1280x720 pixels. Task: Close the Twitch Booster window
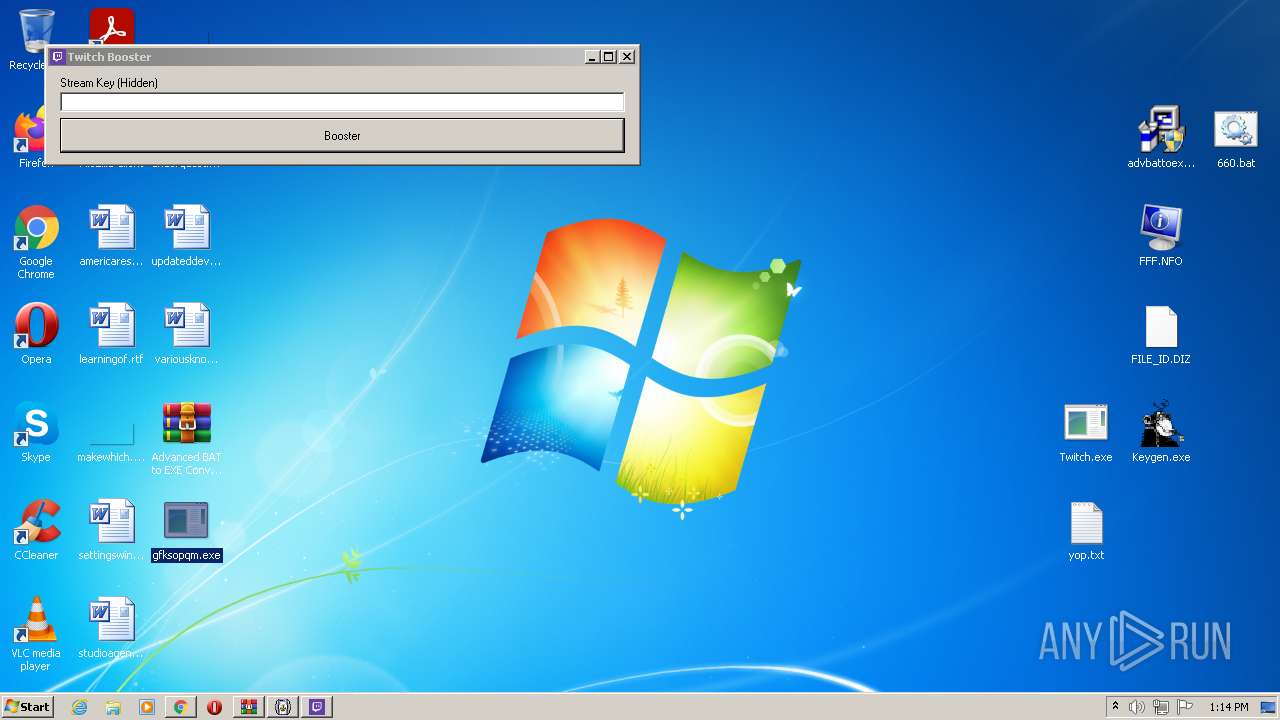point(627,57)
